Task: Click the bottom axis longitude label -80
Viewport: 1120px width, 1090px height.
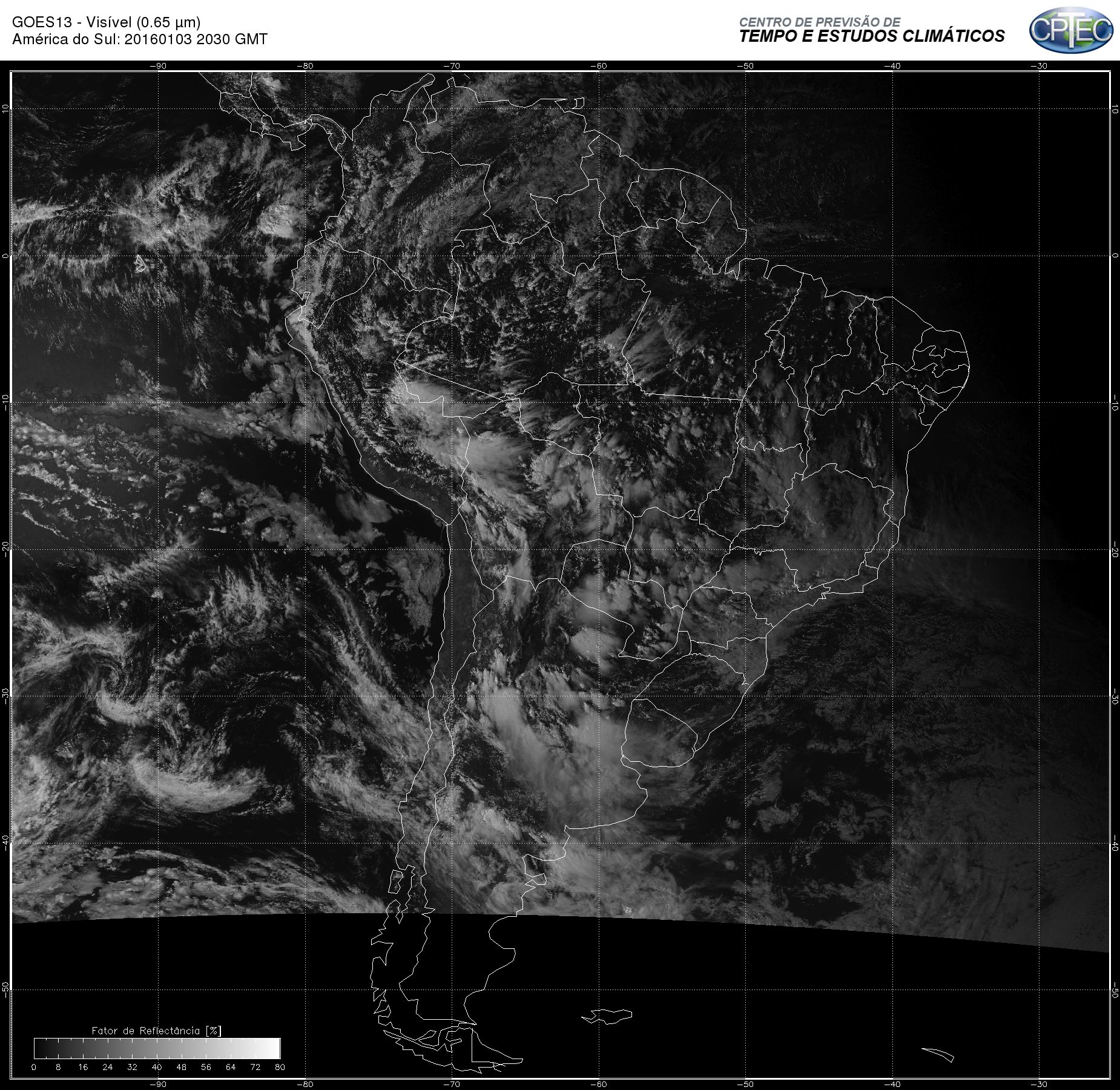Action: (x=305, y=1085)
